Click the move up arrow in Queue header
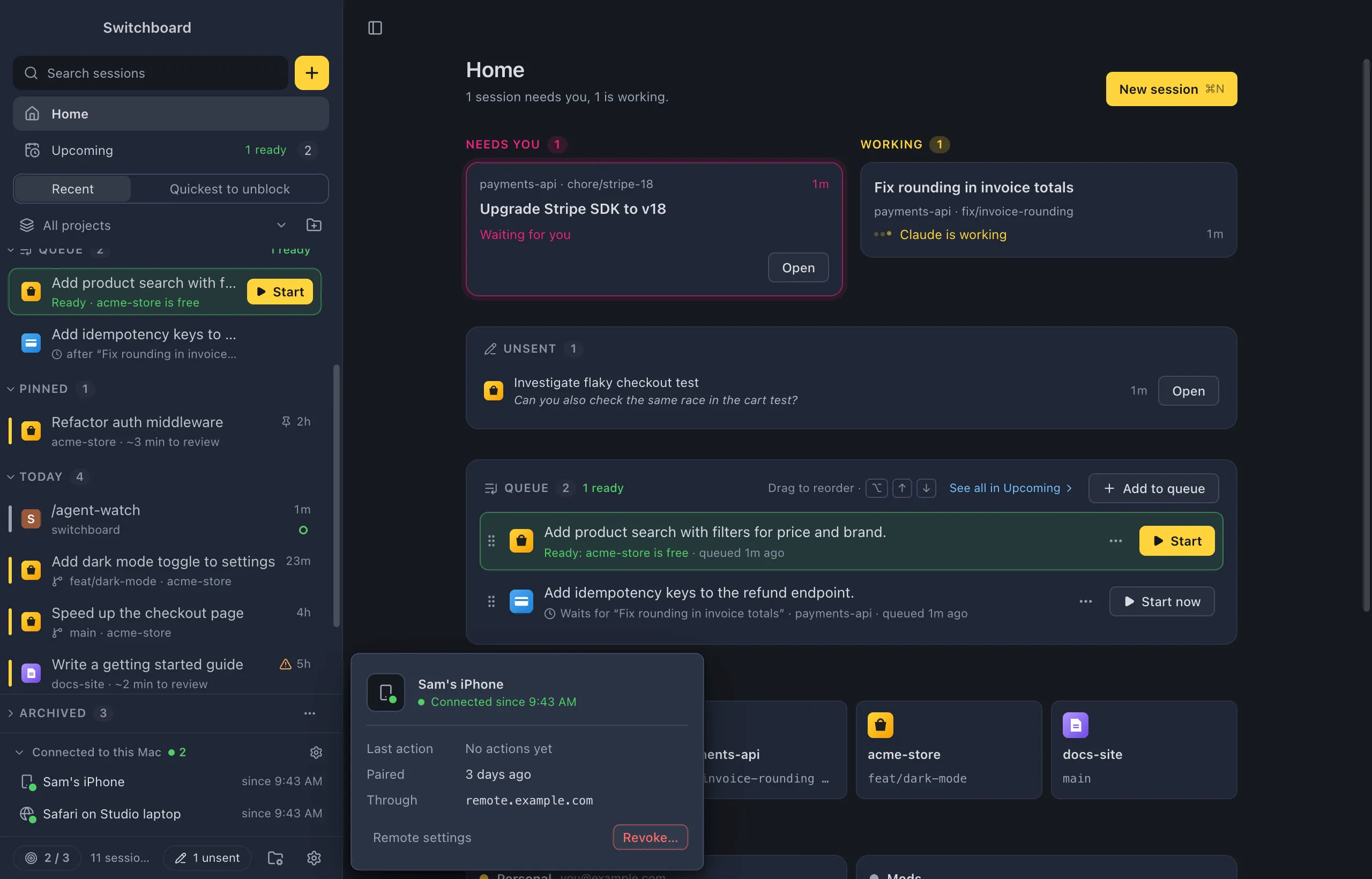This screenshot has height=879, width=1372. [902, 488]
